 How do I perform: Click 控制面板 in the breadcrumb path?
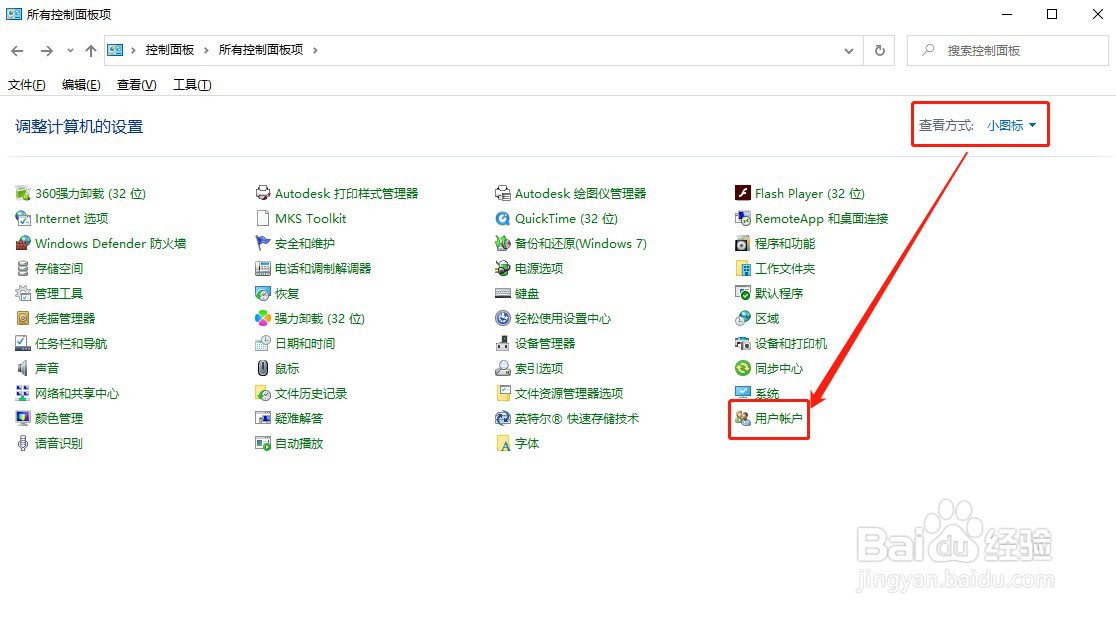[x=170, y=50]
